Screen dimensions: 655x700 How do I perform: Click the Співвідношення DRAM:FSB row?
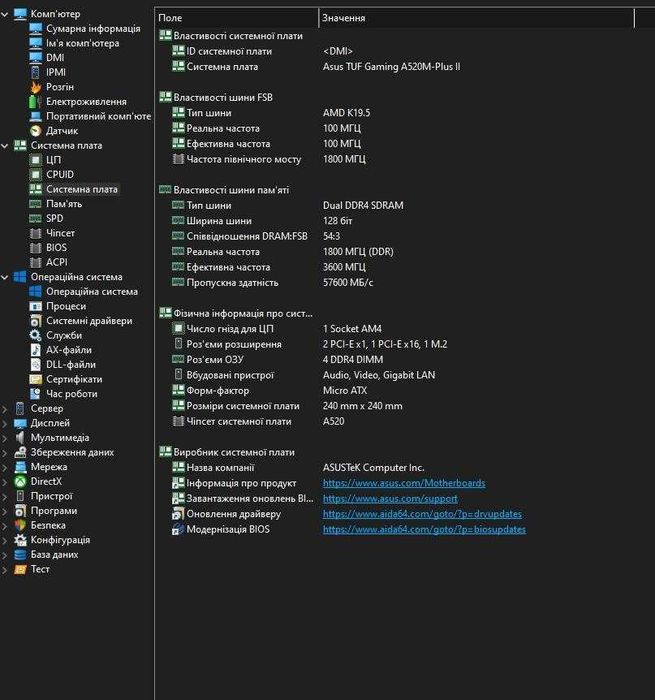click(x=247, y=236)
